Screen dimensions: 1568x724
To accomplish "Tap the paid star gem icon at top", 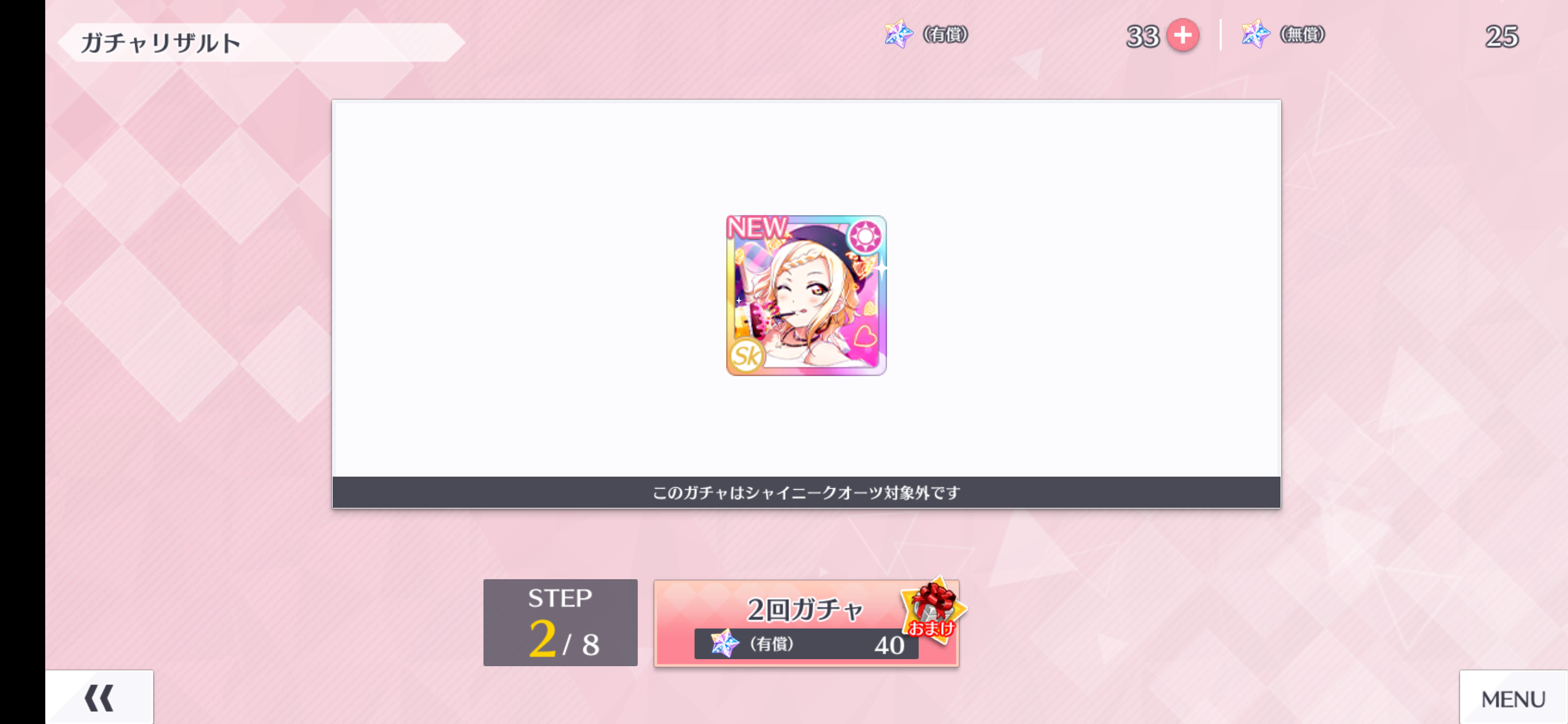I will tap(898, 34).
